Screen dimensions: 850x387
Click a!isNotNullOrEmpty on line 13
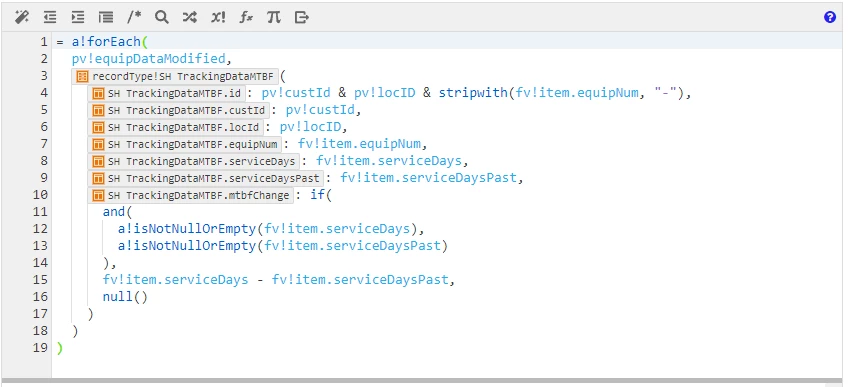click(x=186, y=246)
